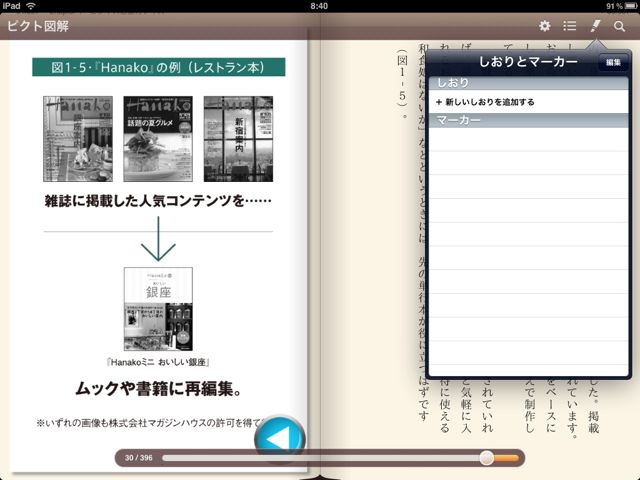Tap the 『Hanakoミニ おいしい銀座』 caption

(x=158, y=362)
